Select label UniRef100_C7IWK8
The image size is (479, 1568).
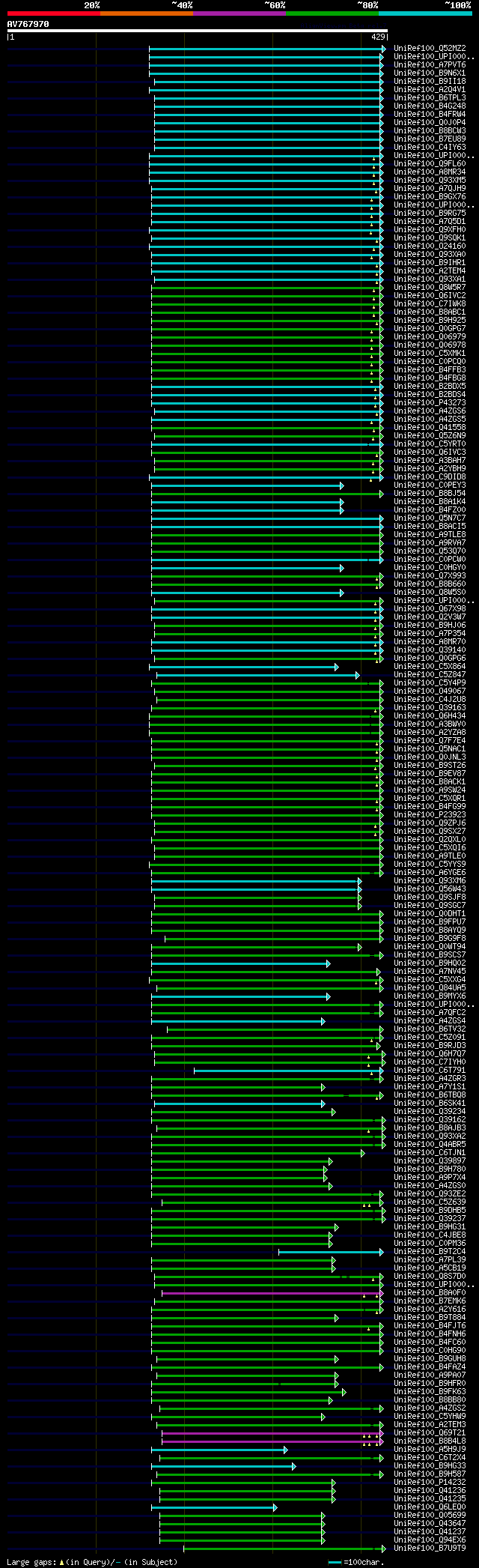[430, 304]
